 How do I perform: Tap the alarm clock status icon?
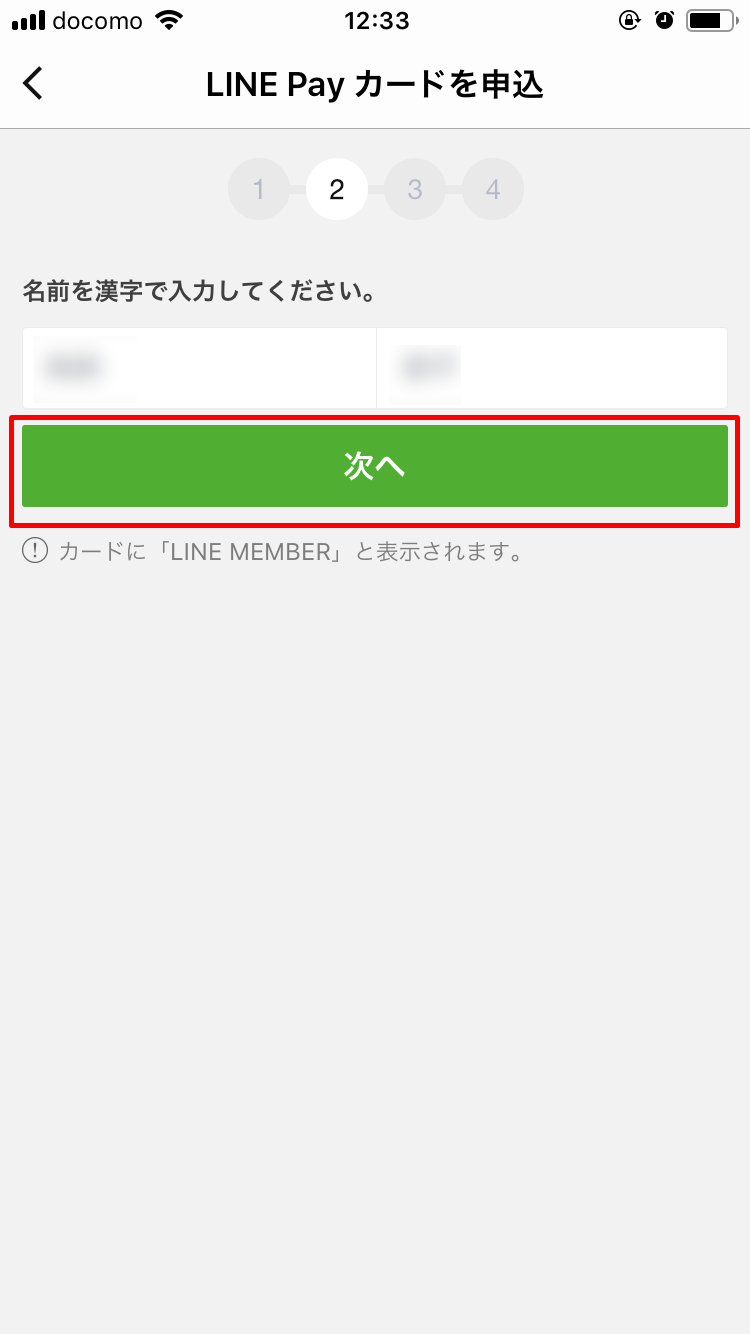click(665, 20)
